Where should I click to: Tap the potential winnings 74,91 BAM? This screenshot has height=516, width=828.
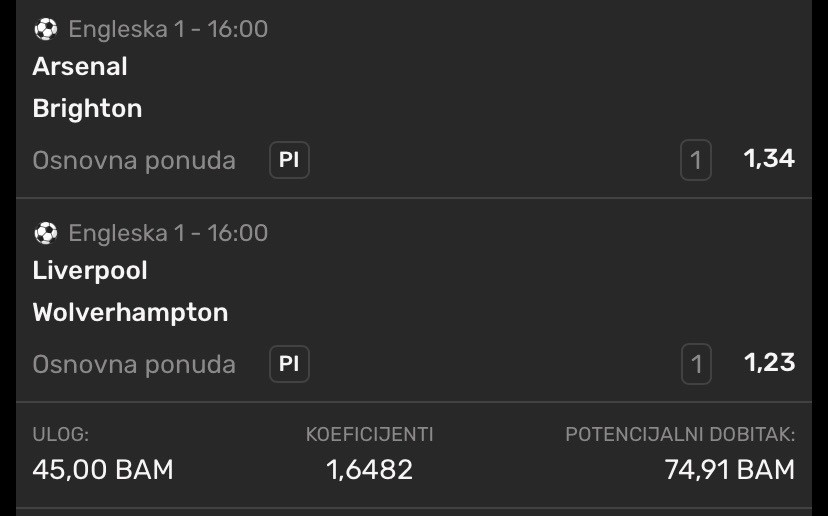[730, 469]
